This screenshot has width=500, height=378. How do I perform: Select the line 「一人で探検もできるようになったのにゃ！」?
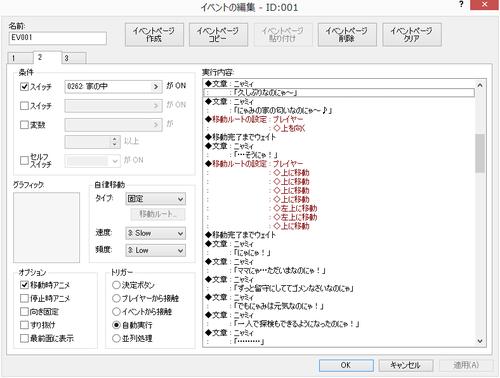pyautogui.click(x=339, y=324)
